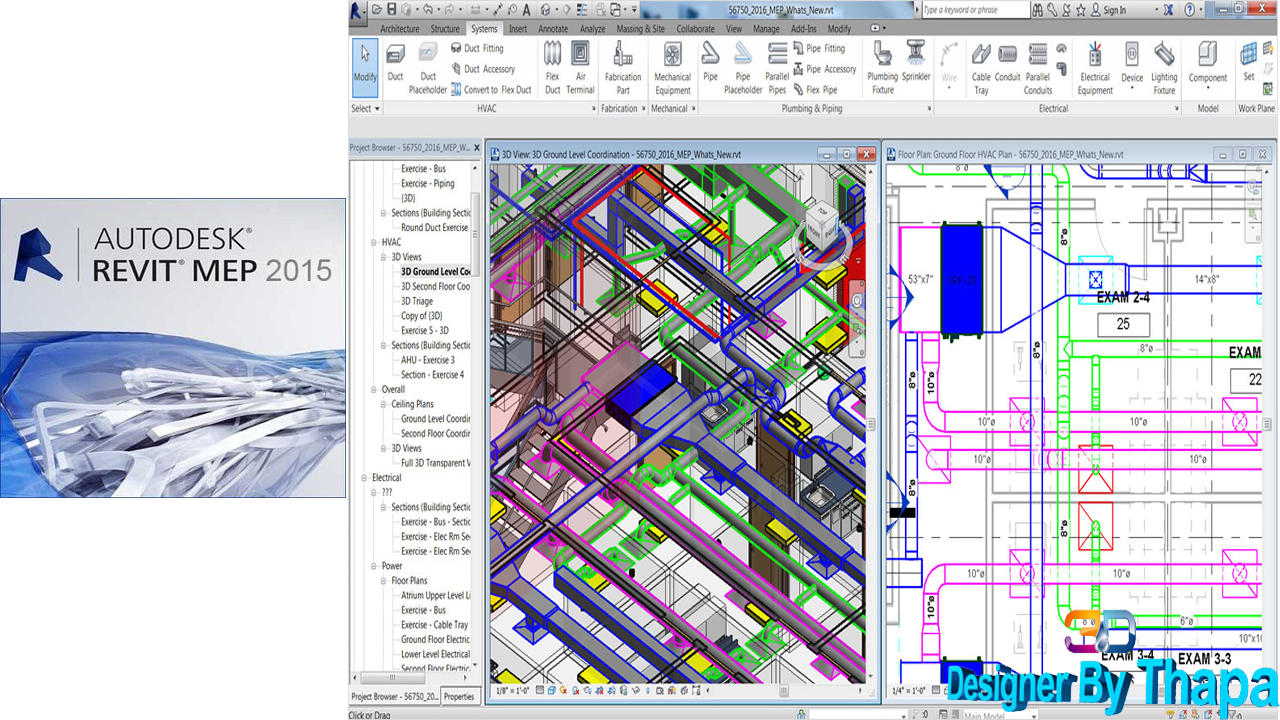Open the Fabrication panel dropdown arrow
This screenshot has width=1280, height=720.
pos(644,108)
